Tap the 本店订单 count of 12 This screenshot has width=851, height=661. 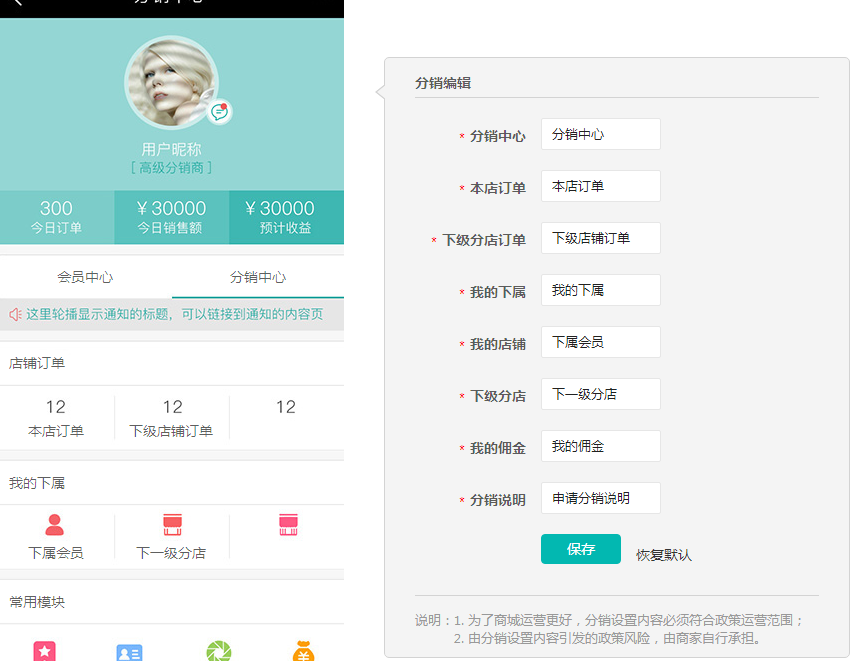(x=56, y=407)
